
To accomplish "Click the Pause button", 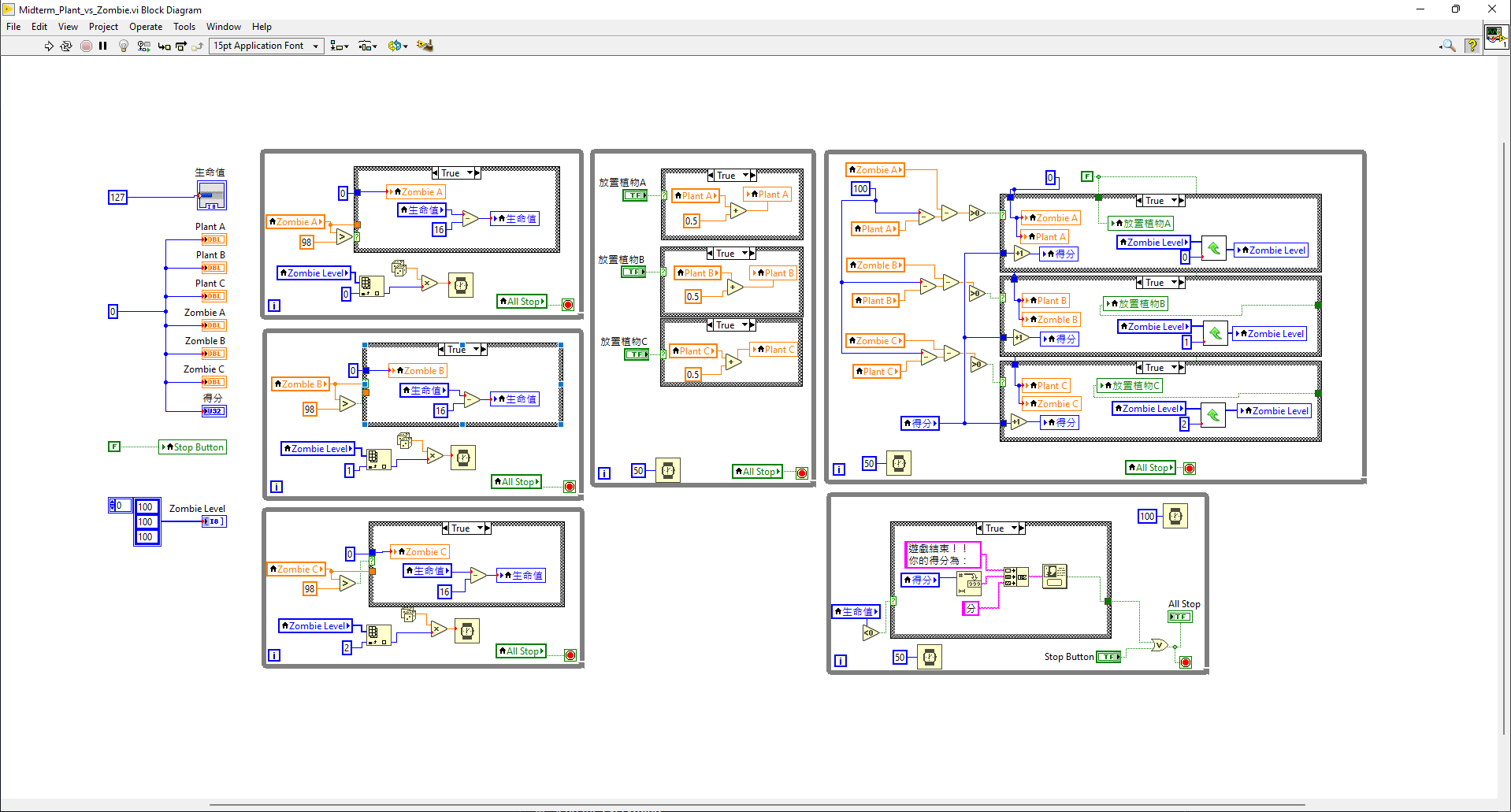I will 102,46.
